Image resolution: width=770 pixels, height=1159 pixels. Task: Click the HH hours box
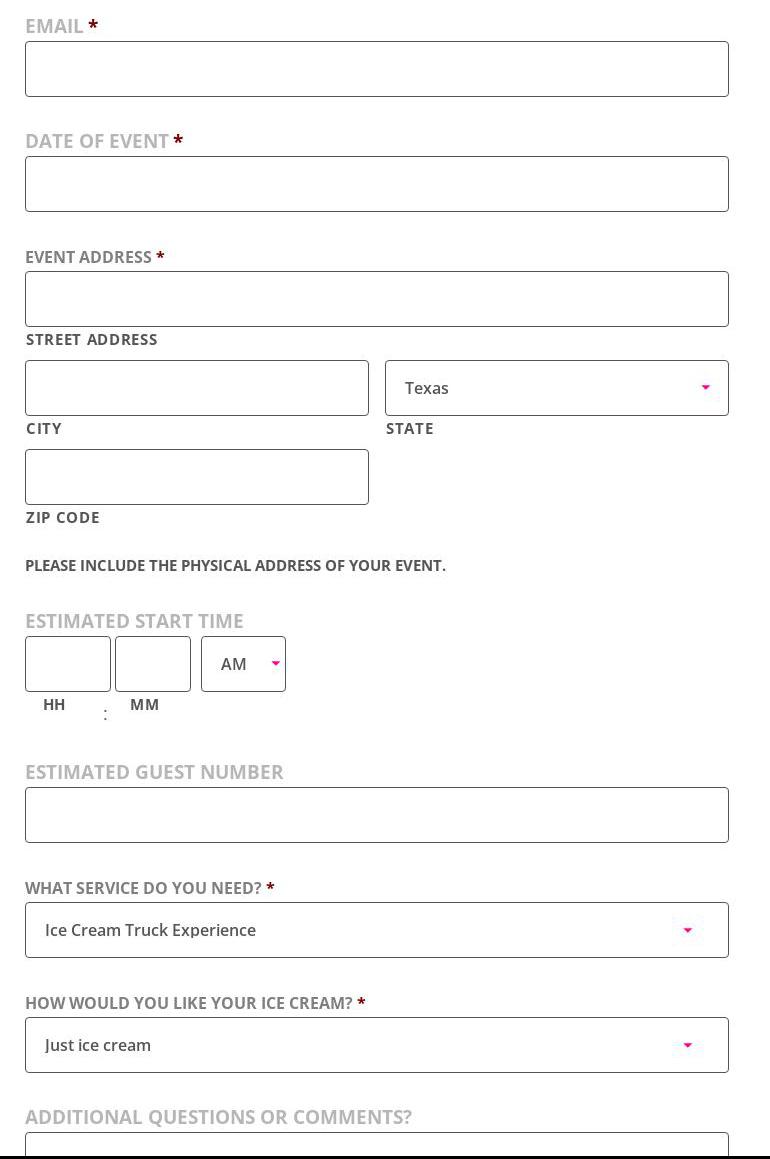pos(68,664)
